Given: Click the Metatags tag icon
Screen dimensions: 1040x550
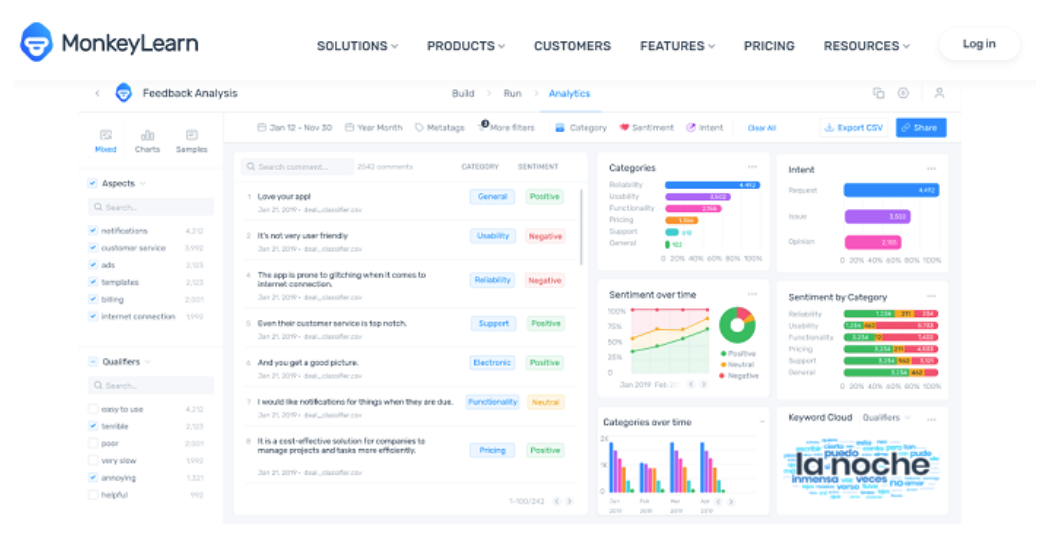Looking at the screenshot, I should tap(419, 127).
